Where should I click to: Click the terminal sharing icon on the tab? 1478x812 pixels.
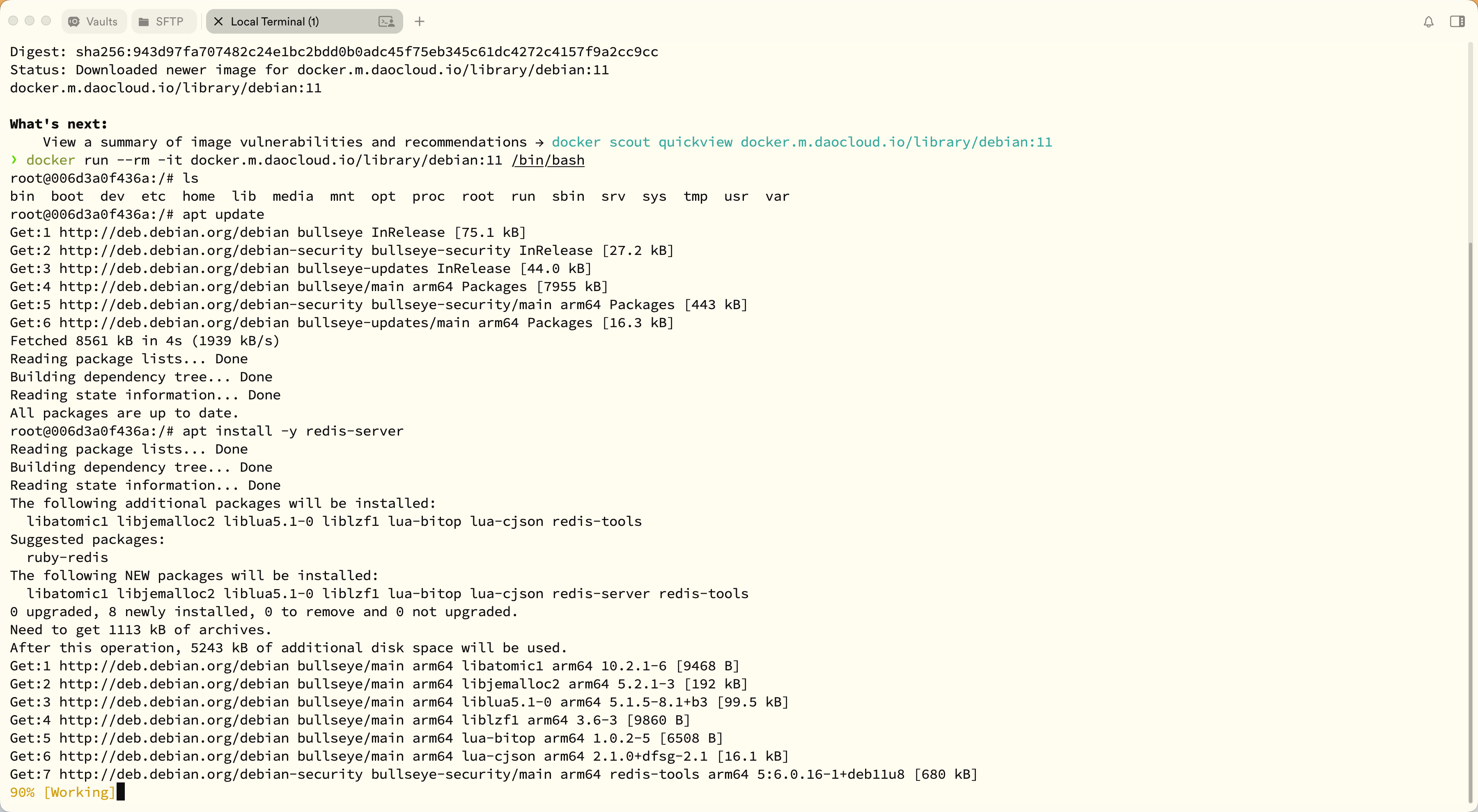387,21
